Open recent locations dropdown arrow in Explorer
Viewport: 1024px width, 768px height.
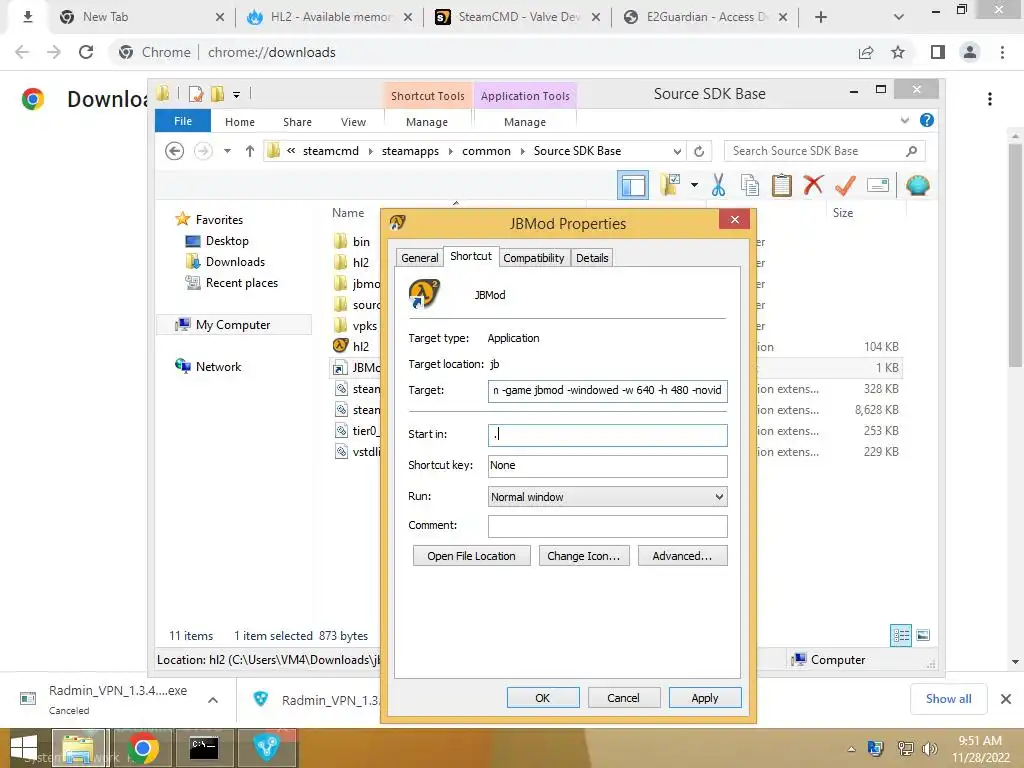[x=227, y=151]
